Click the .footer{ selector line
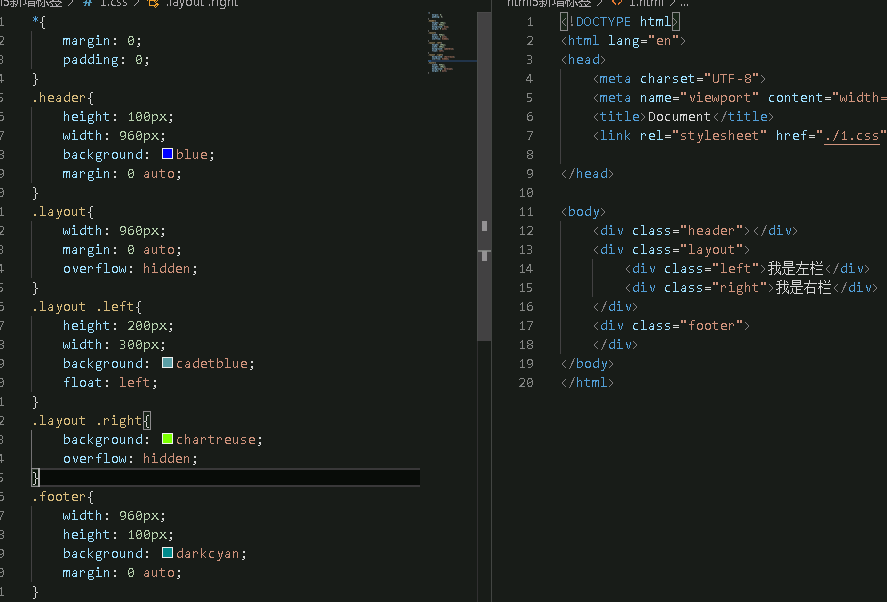This screenshot has width=887, height=602. 63,497
